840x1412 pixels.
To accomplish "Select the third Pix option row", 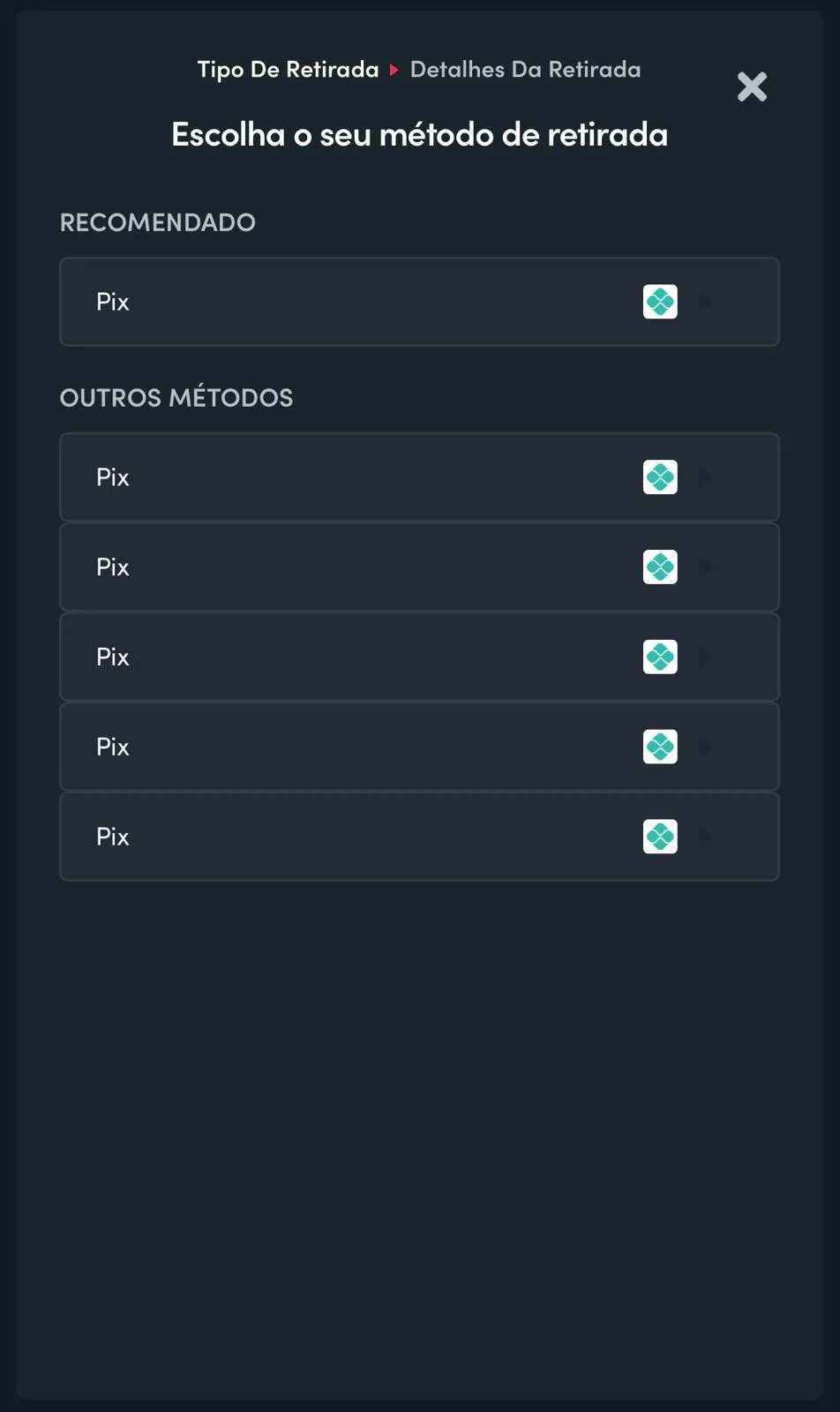I will click(x=419, y=657).
